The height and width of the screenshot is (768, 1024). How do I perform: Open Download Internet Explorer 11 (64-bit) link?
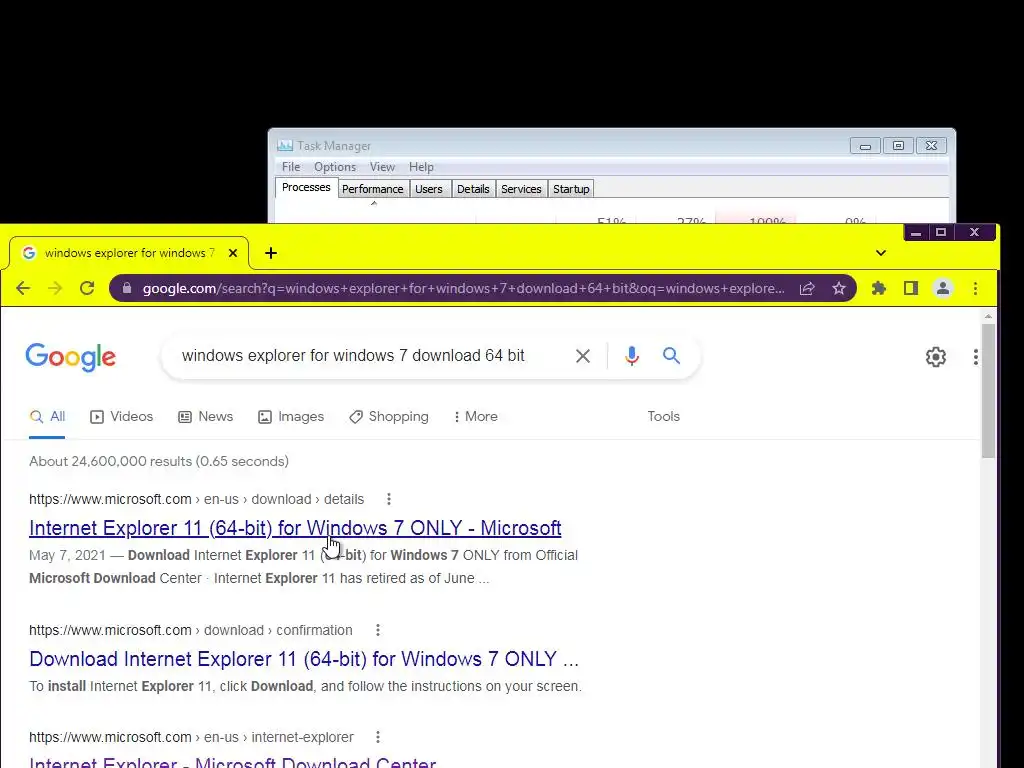[304, 659]
